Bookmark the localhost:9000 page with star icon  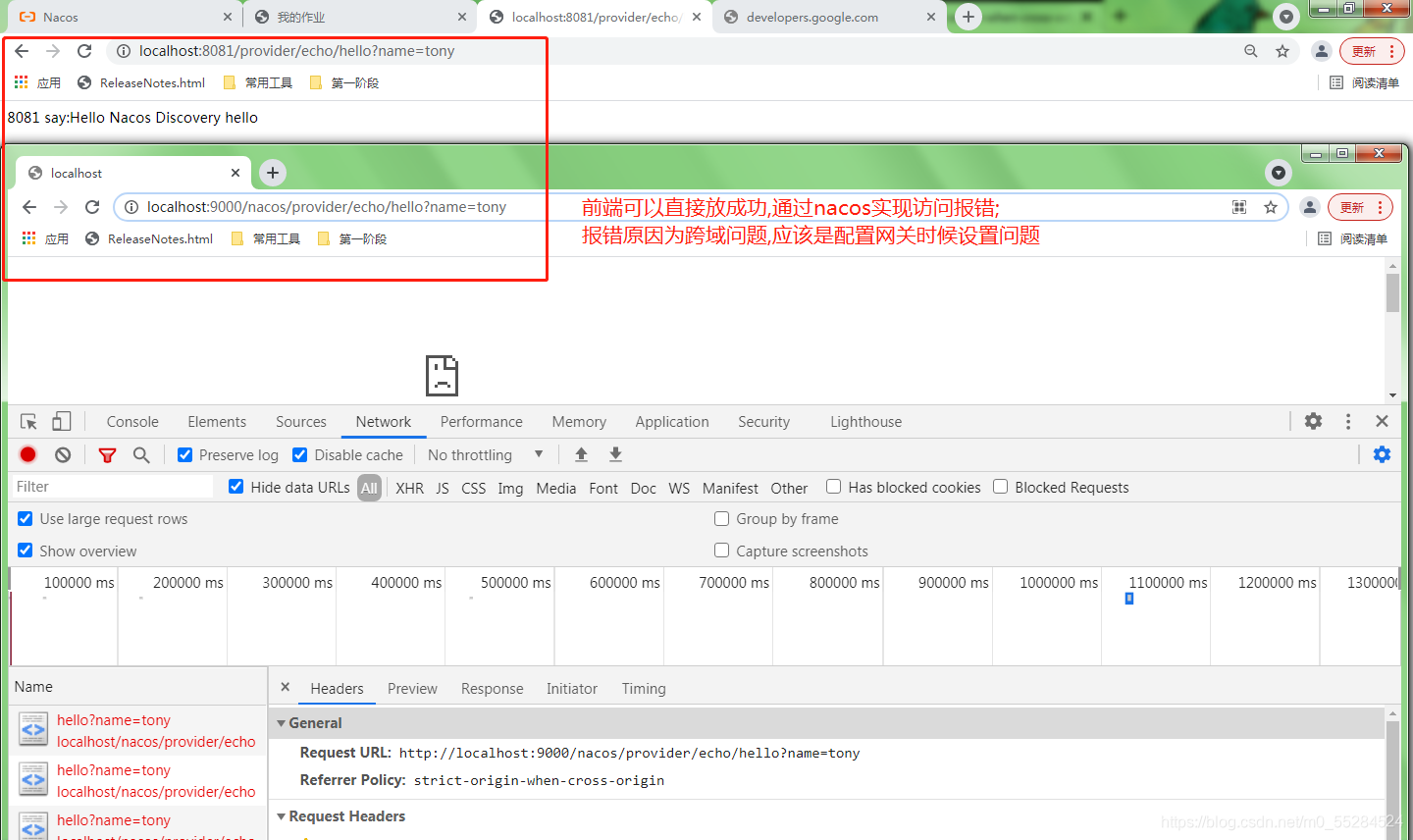click(1271, 207)
